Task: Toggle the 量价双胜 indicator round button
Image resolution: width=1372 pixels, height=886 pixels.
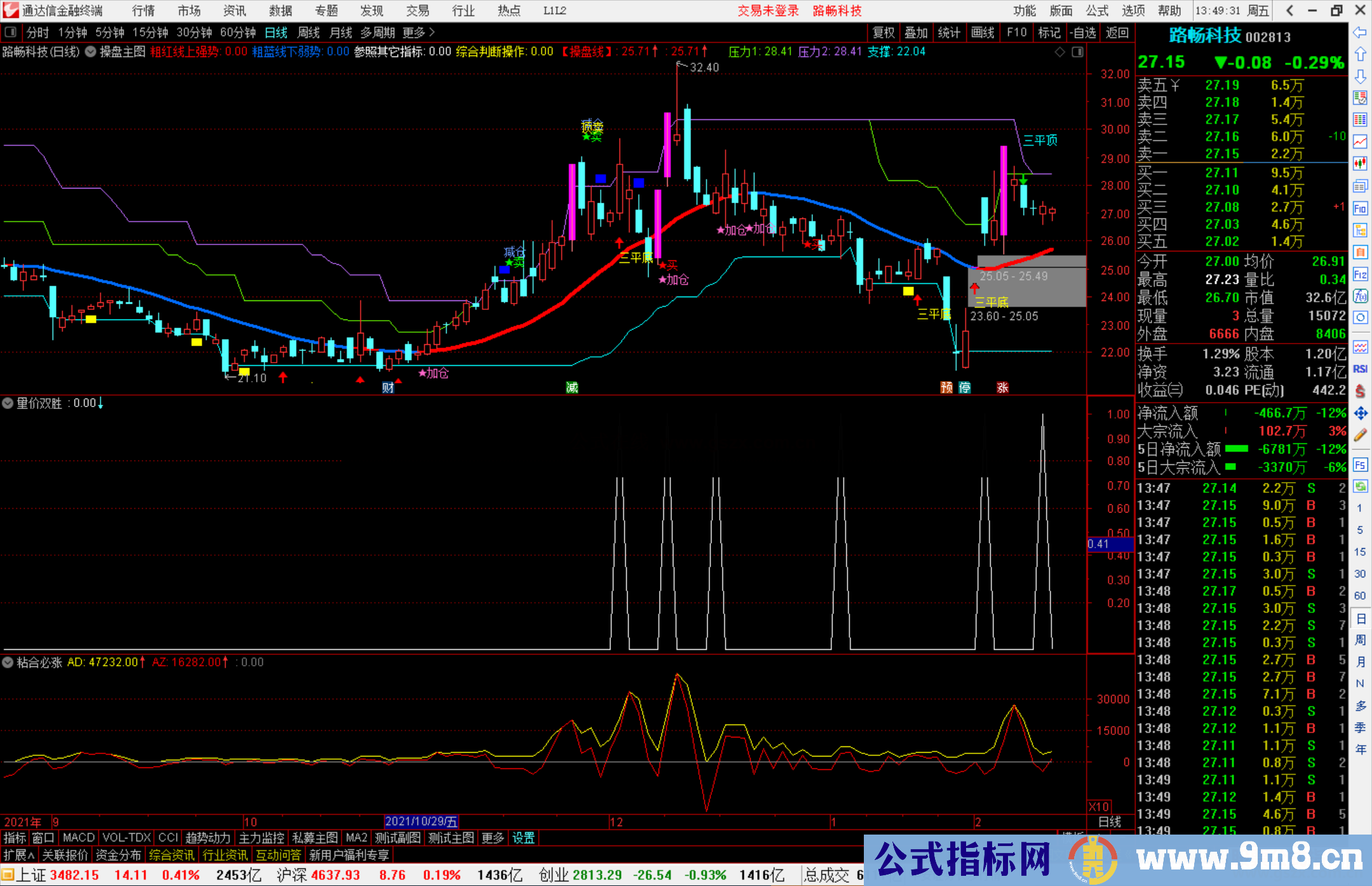Action: [8, 403]
